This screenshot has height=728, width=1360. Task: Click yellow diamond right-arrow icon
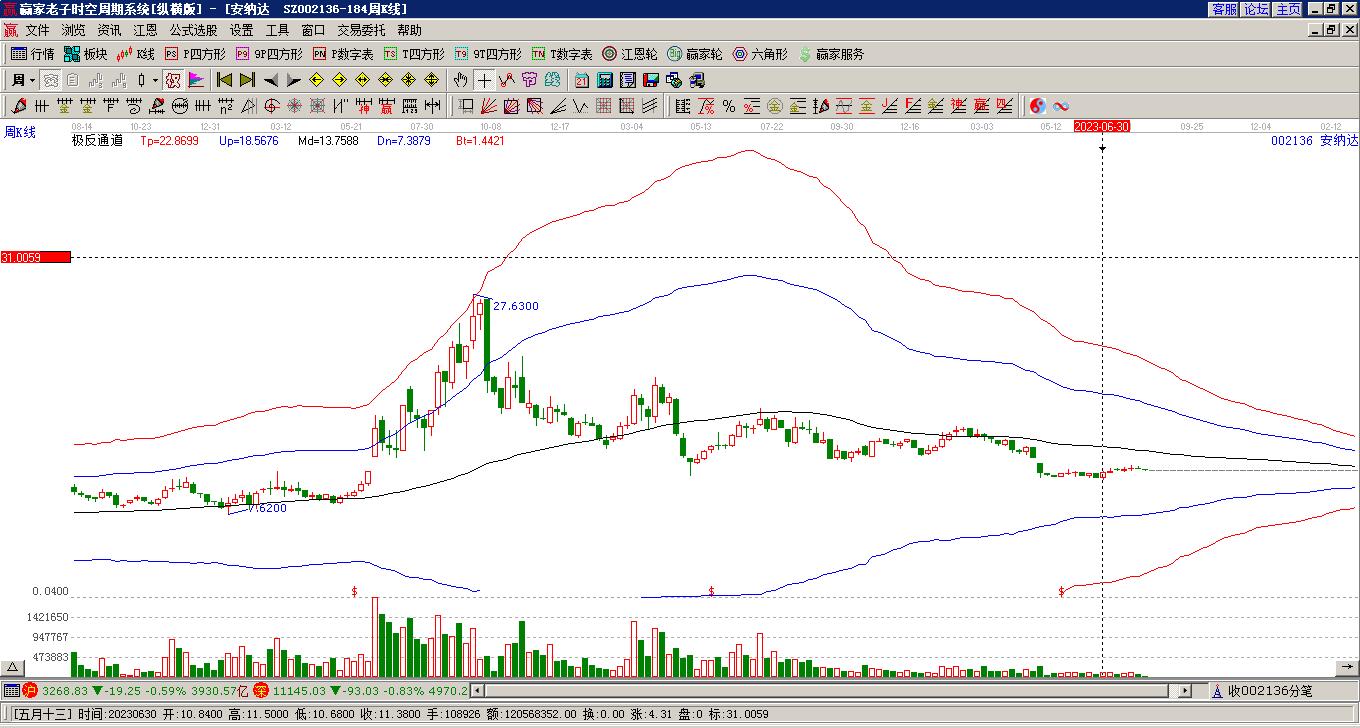tap(339, 80)
